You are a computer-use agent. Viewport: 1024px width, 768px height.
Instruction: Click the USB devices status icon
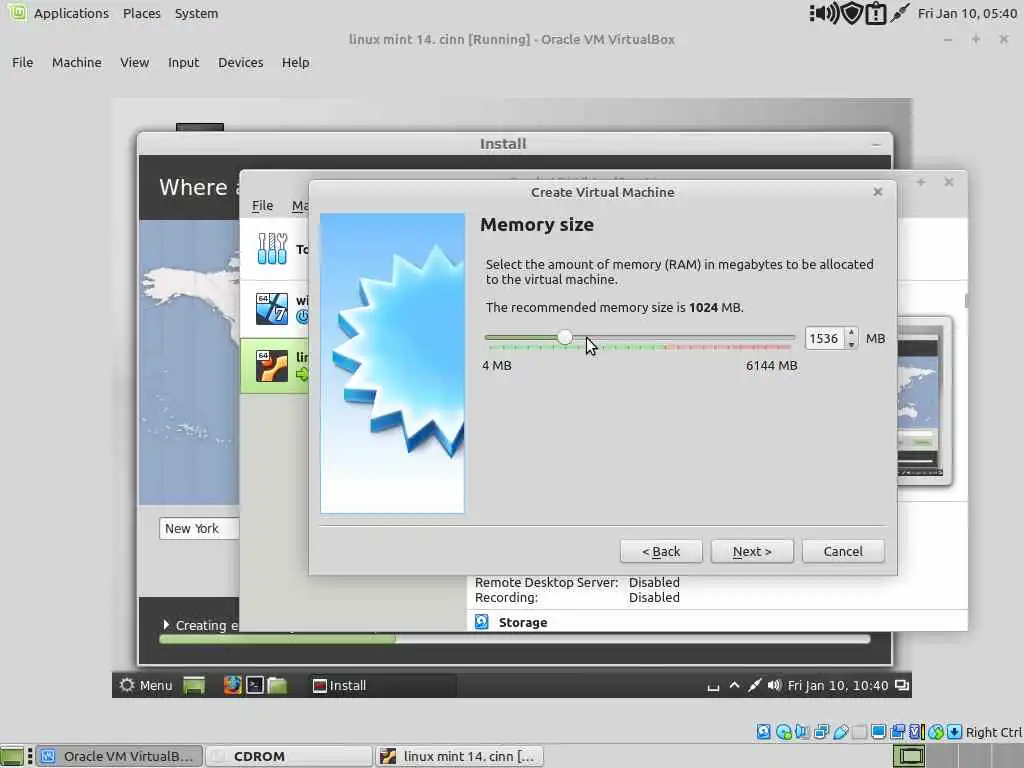[x=840, y=731]
